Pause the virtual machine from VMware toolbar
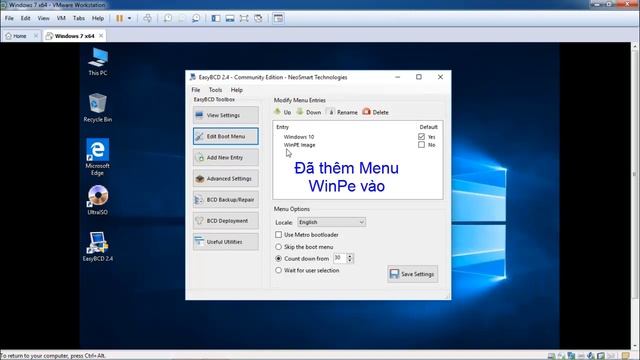This screenshot has width=640, height=360. (120, 18)
